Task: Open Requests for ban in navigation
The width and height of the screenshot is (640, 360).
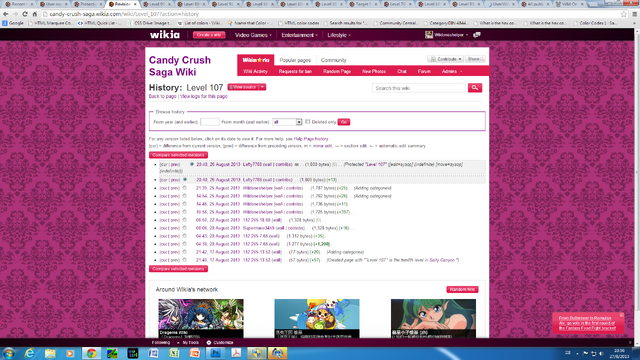Action: (295, 71)
